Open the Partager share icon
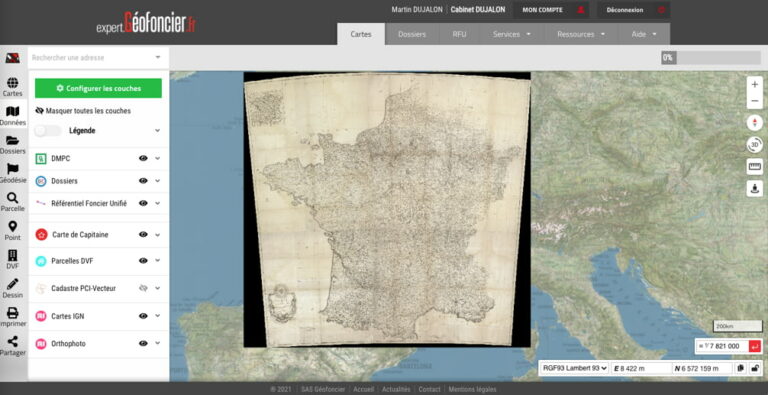 pyautogui.click(x=13, y=341)
